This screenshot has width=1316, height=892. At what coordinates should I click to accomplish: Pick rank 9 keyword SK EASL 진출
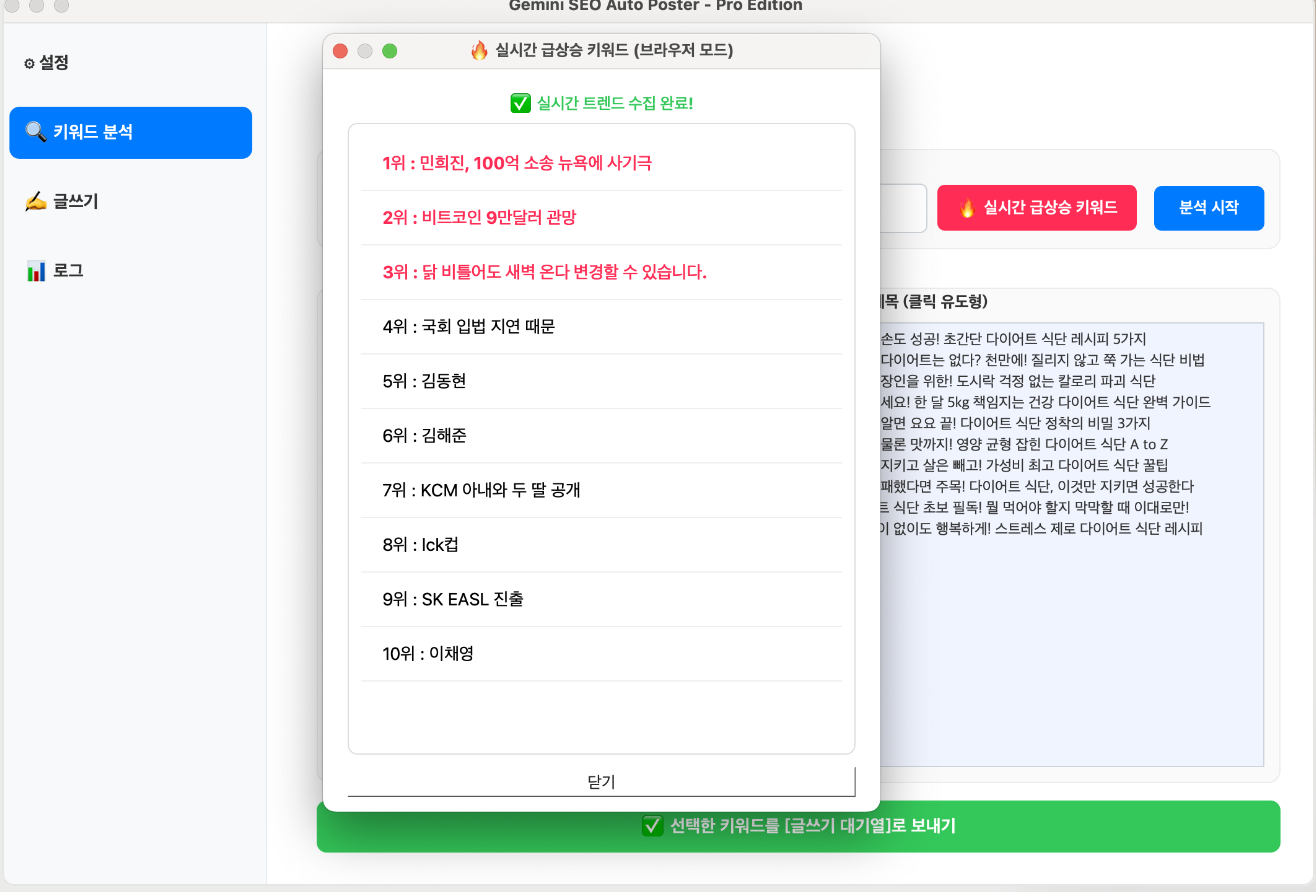(452, 599)
